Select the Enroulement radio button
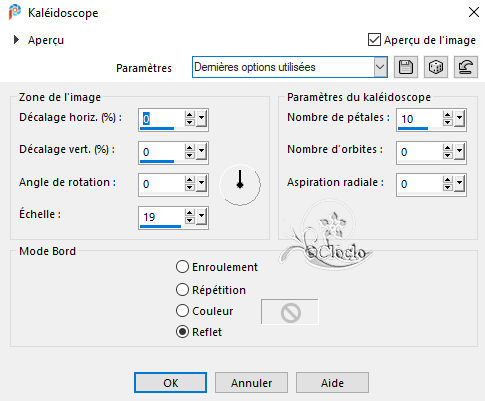 click(182, 267)
